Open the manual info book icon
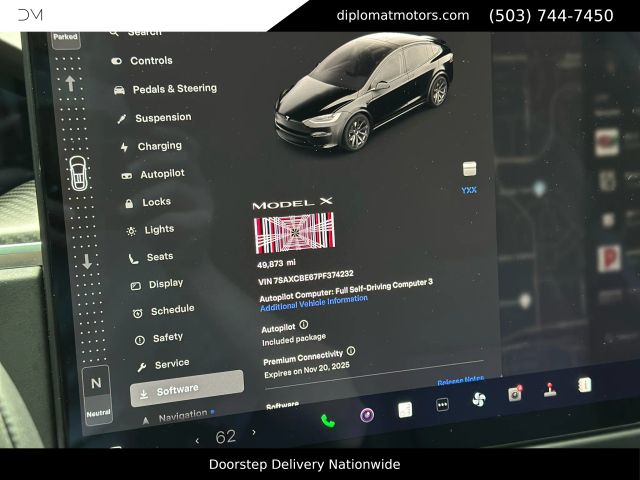Image resolution: width=640 pixels, height=480 pixels. tap(584, 384)
